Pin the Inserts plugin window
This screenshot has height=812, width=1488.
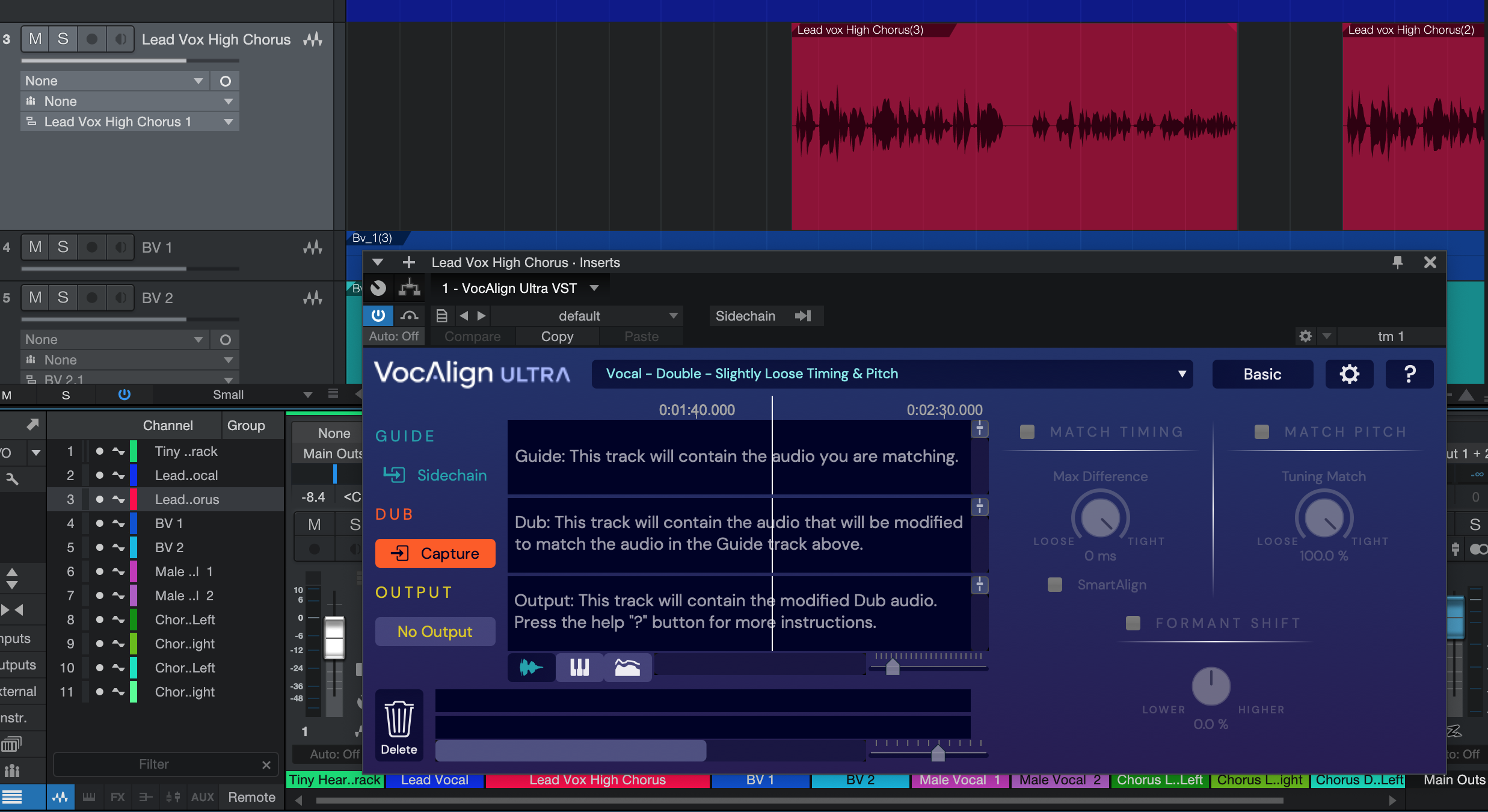1397,262
